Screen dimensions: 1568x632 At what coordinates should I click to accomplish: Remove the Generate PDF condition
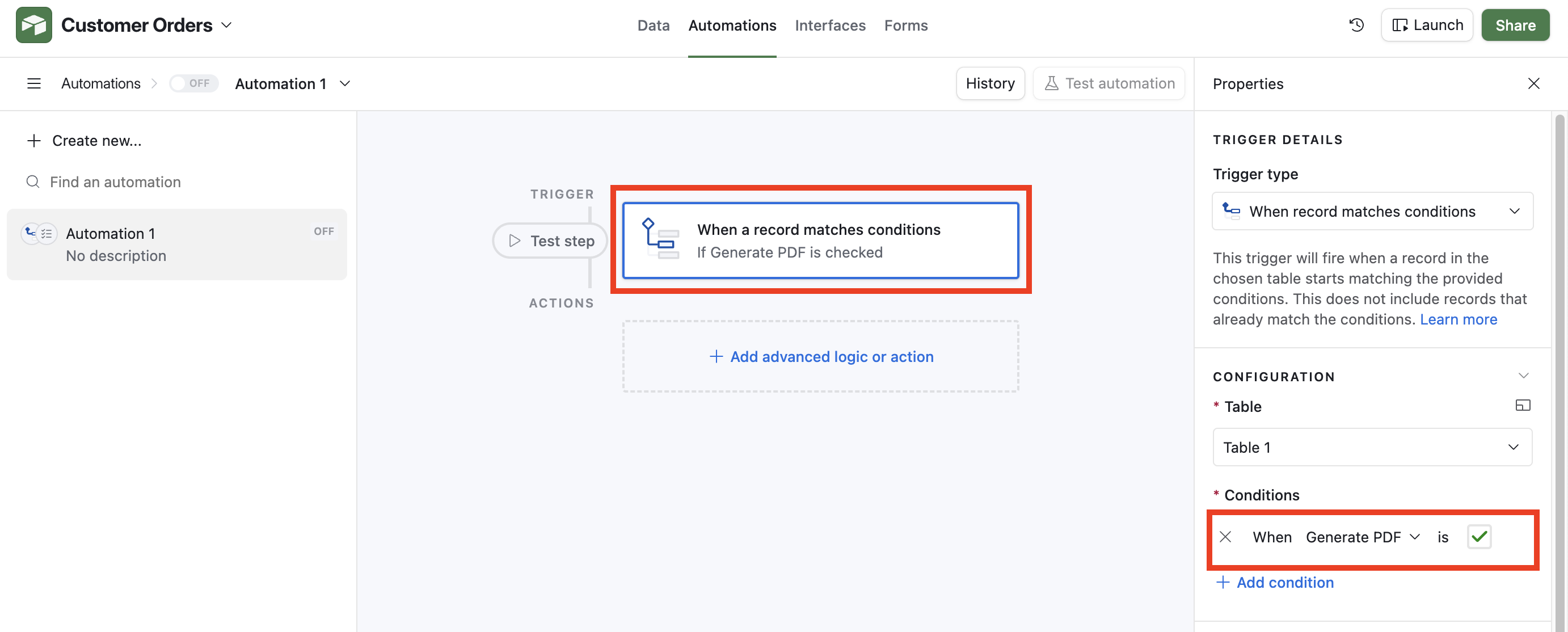pos(1225,537)
